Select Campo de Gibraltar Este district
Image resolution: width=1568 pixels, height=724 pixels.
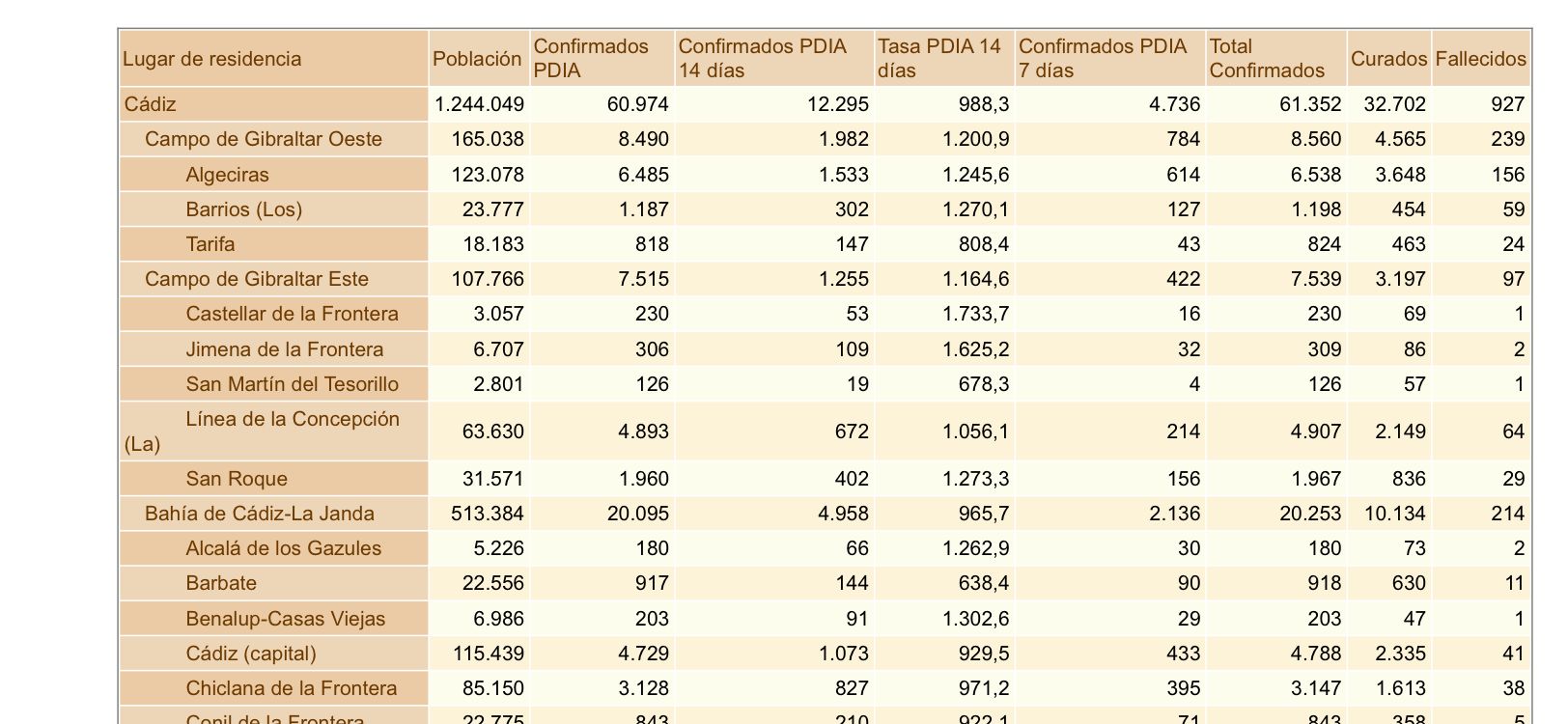256,279
